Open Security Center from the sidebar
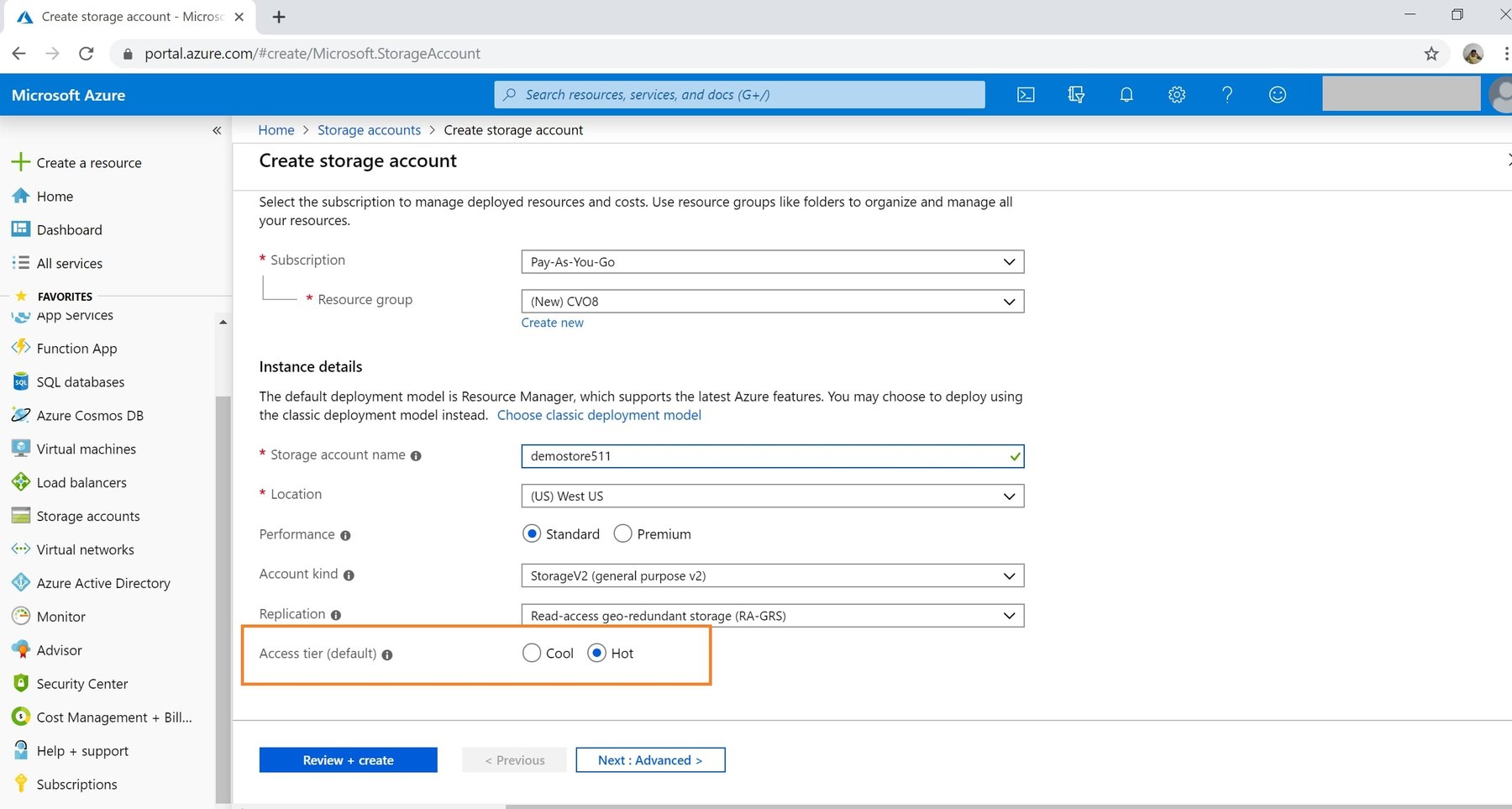The width and height of the screenshot is (1512, 809). tap(81, 683)
